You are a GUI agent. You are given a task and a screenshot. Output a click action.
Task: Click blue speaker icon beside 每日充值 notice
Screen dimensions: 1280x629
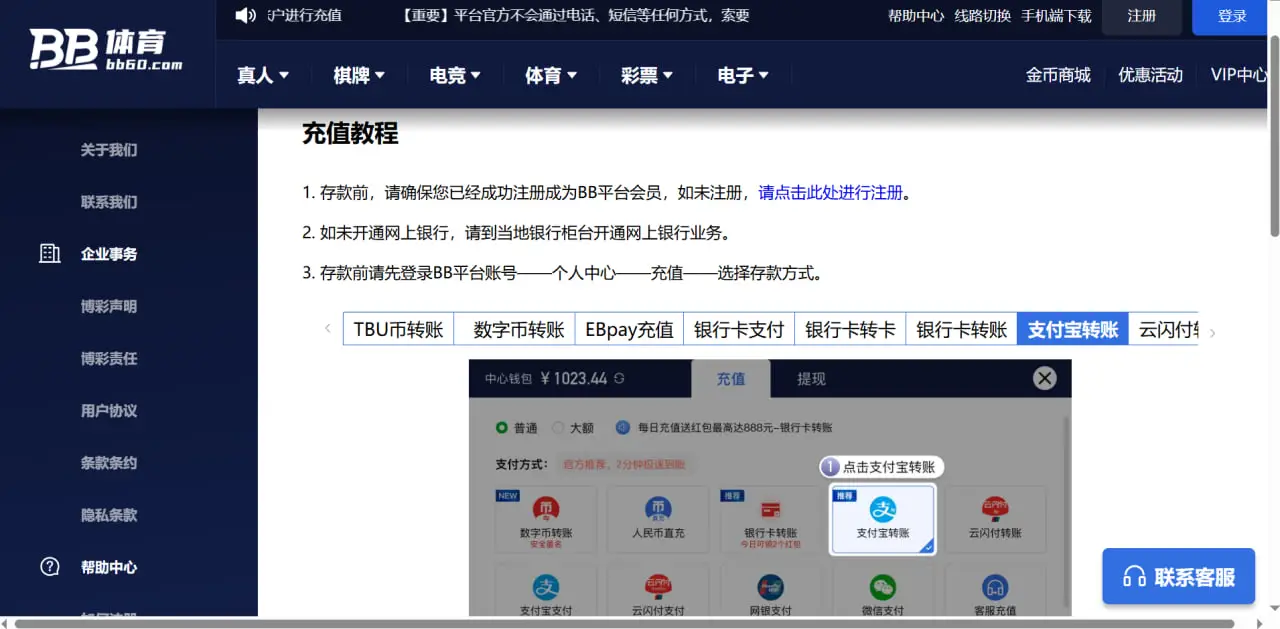click(x=623, y=427)
